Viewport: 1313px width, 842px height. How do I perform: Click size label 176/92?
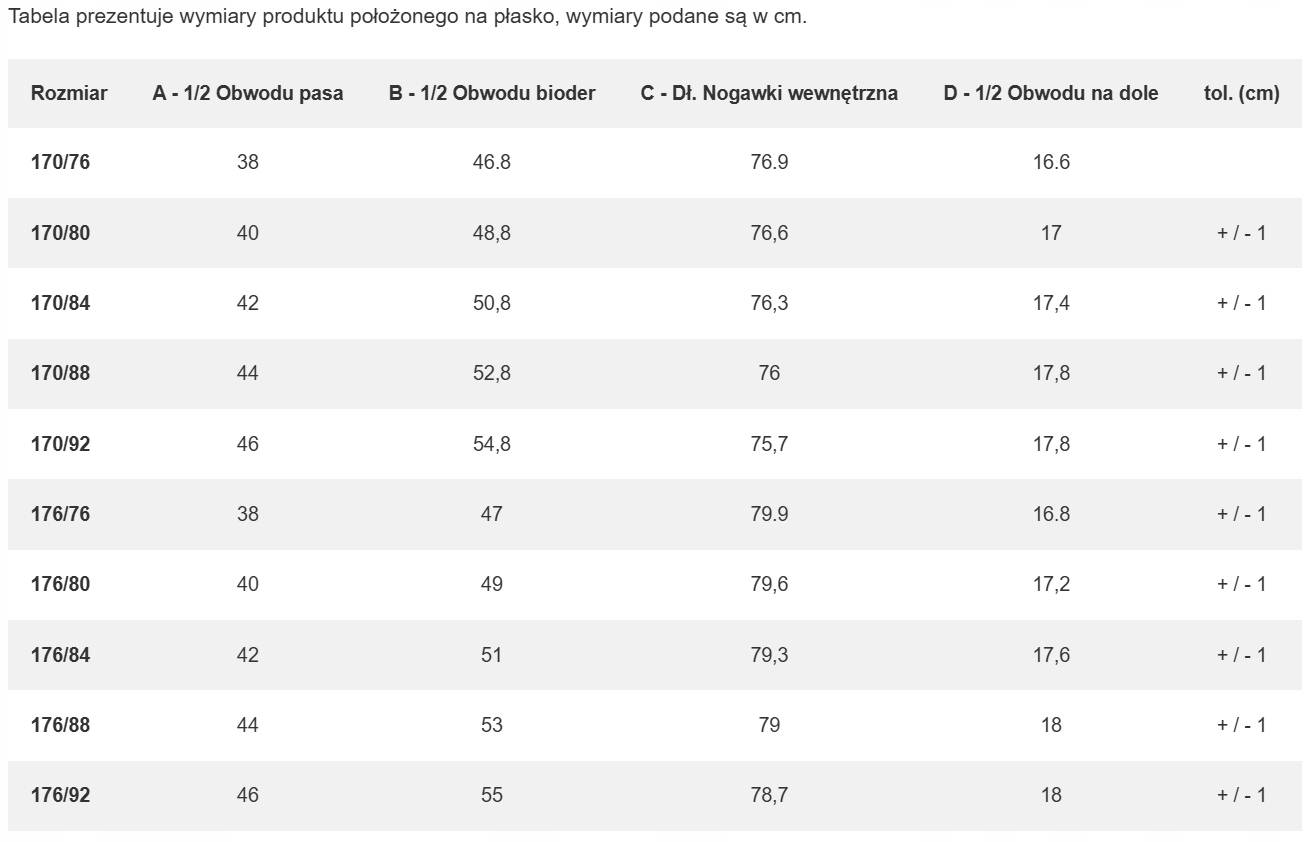tap(61, 795)
